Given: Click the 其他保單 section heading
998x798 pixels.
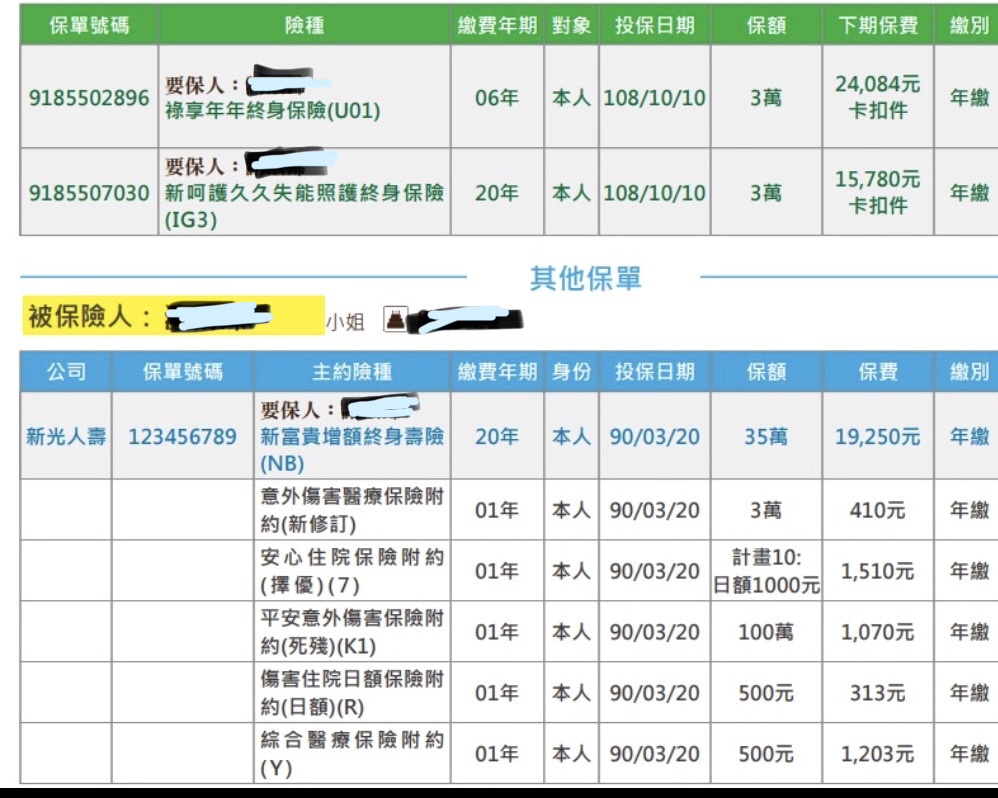Looking at the screenshot, I should point(585,279).
